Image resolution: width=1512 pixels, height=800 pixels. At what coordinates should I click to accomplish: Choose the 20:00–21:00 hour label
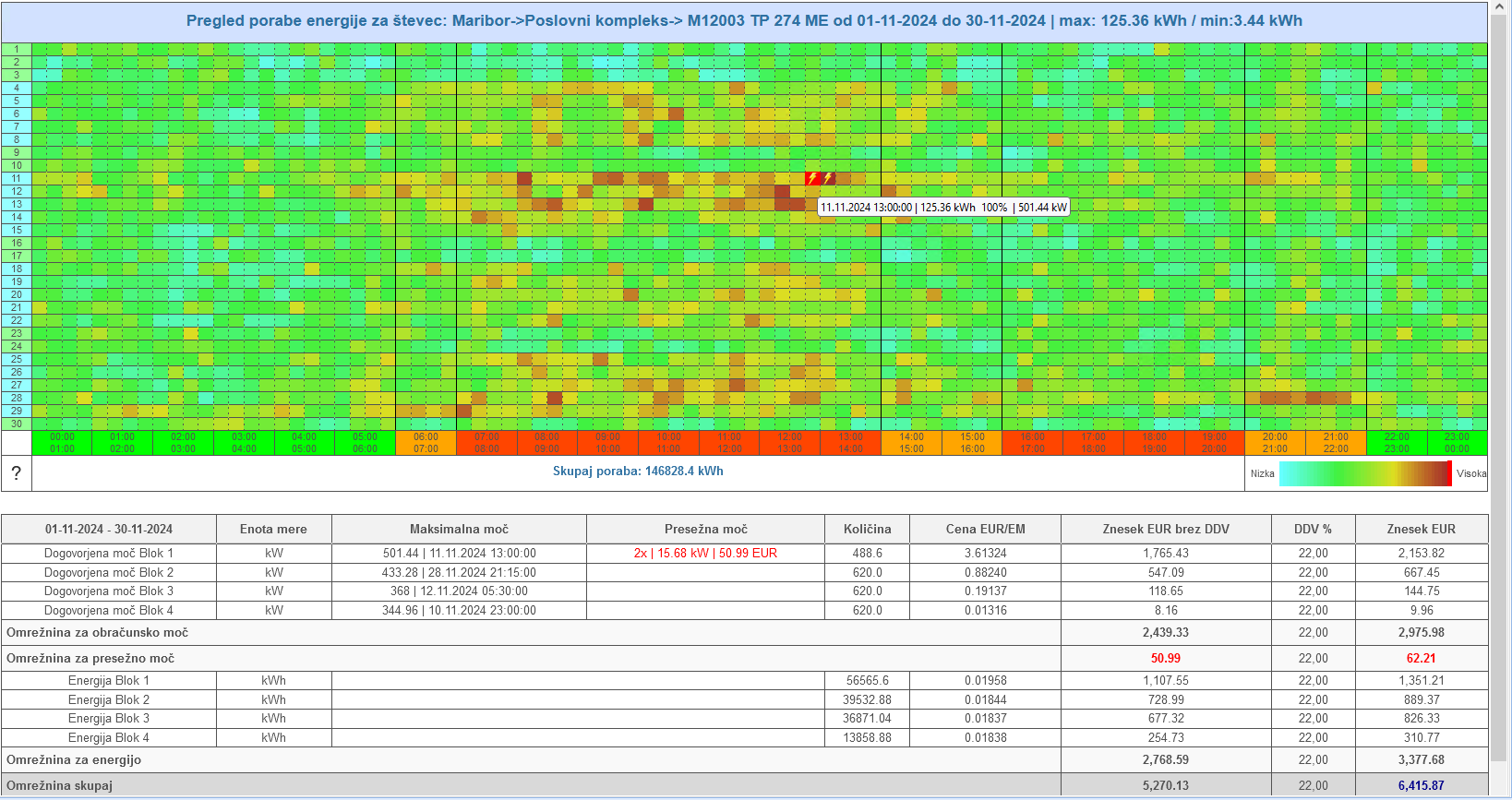tap(1275, 443)
